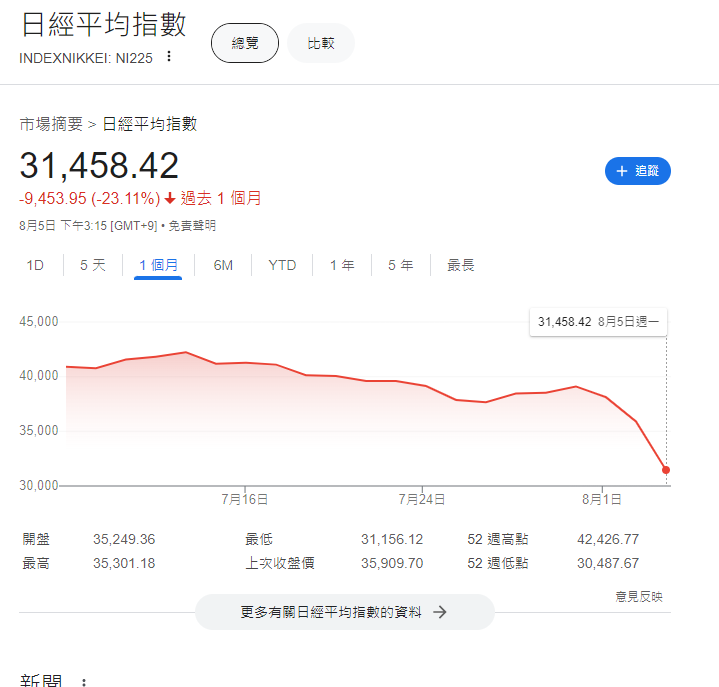This screenshot has width=719, height=687.
Task: Switch chart to 1D range
Action: [x=35, y=265]
